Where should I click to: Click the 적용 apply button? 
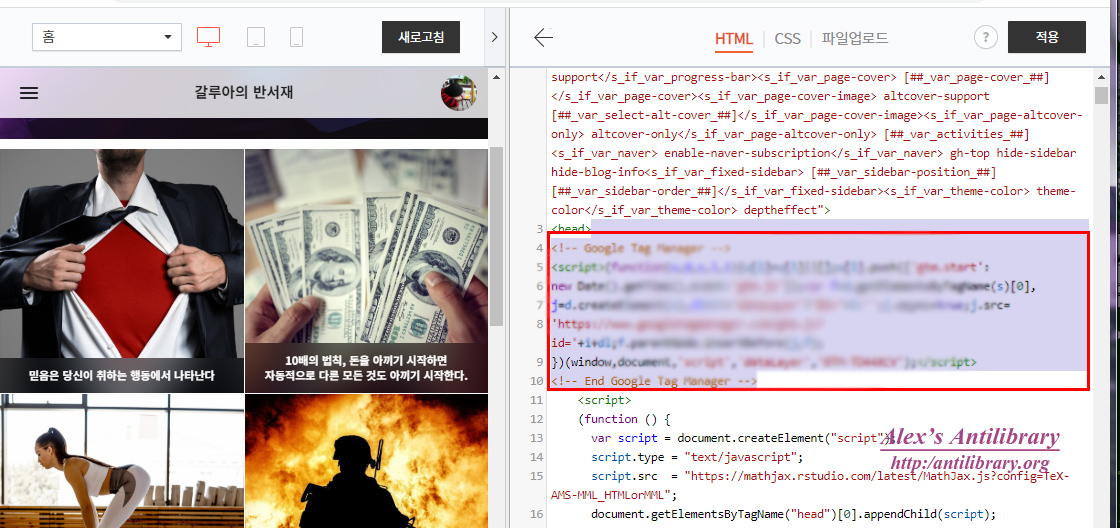[x=1046, y=37]
